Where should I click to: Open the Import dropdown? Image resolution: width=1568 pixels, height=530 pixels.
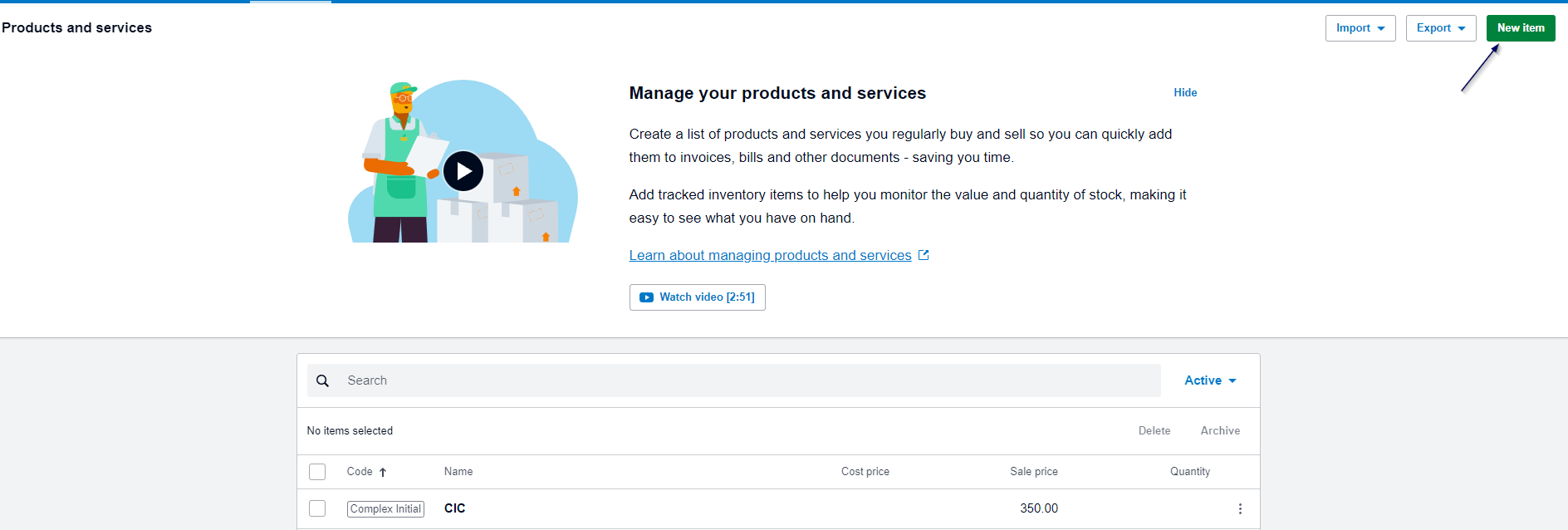coord(1360,28)
